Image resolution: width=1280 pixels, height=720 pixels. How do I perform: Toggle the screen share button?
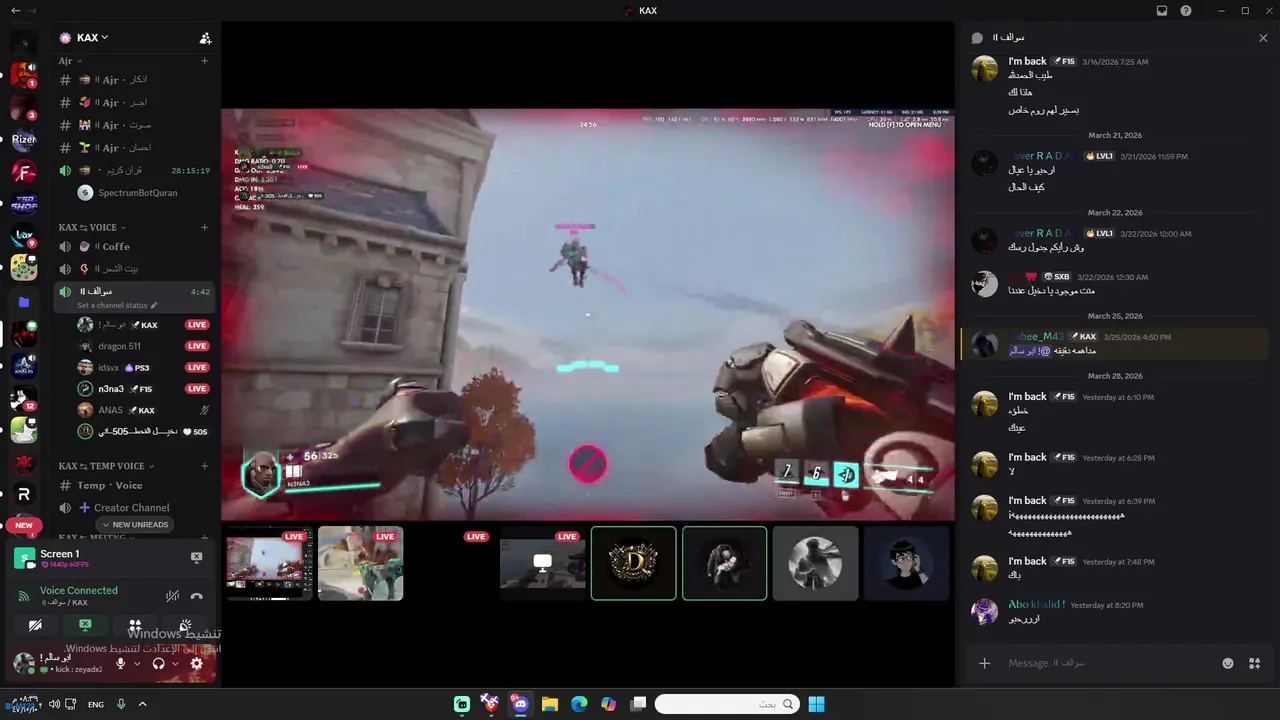85,626
